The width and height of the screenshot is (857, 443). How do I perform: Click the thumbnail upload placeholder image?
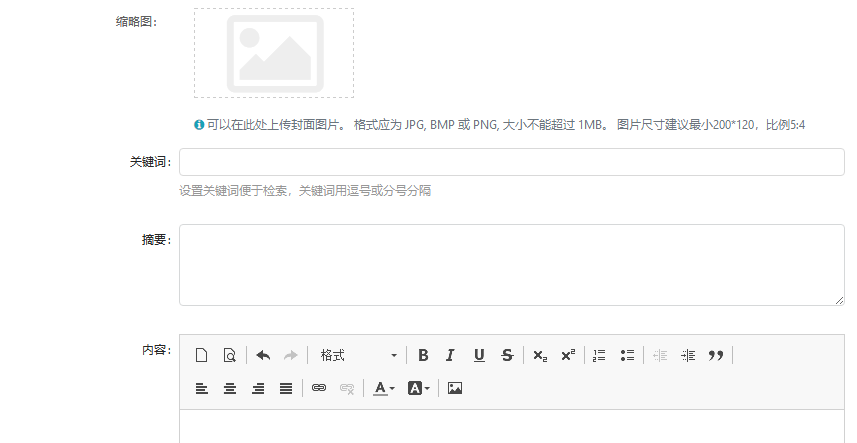click(274, 53)
